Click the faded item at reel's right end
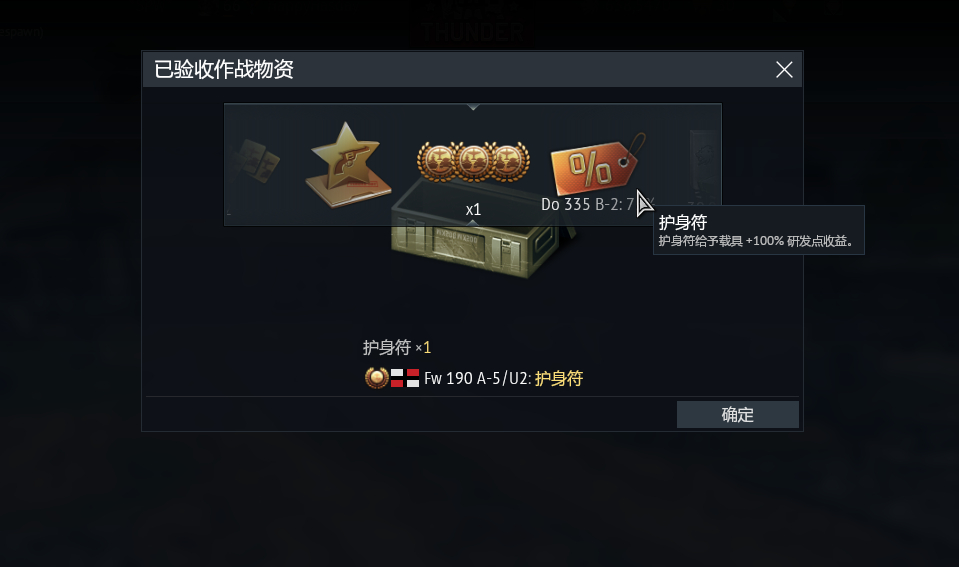The width and height of the screenshot is (959, 567). tap(704, 164)
